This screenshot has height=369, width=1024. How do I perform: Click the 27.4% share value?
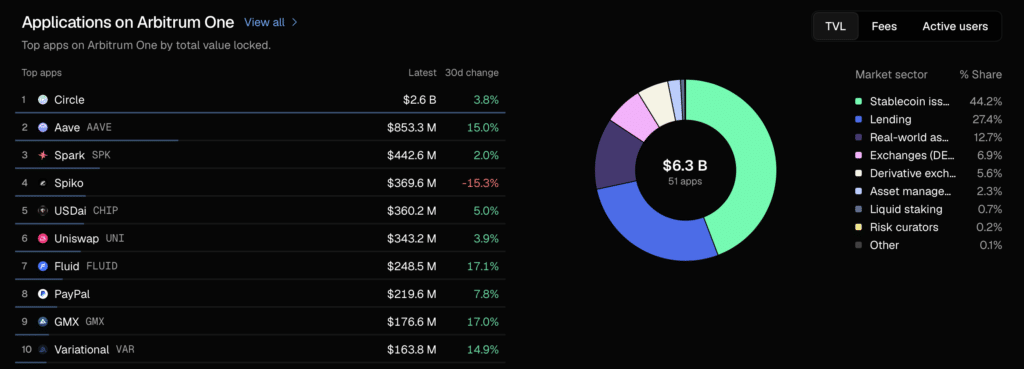987,120
